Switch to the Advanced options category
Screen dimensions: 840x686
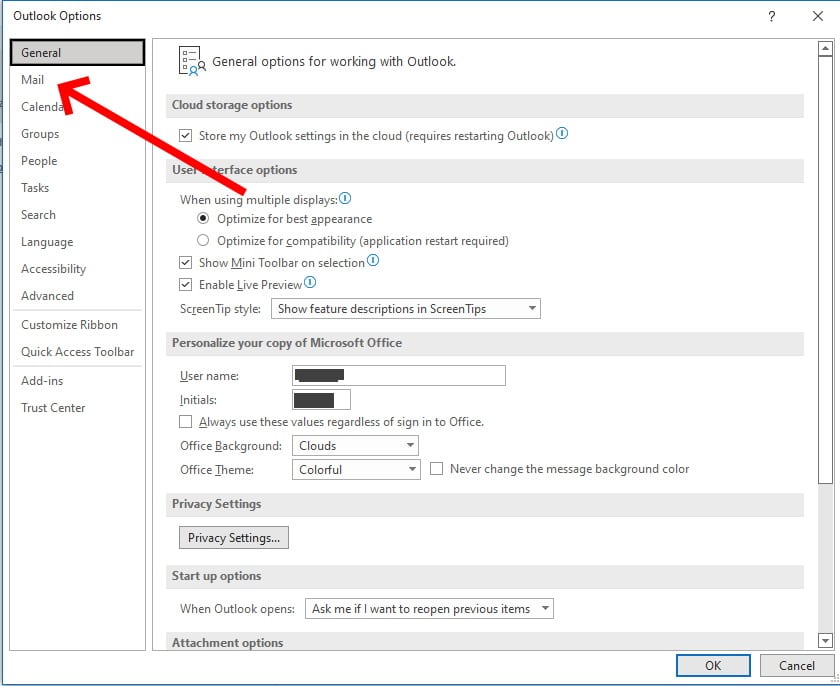[47, 296]
